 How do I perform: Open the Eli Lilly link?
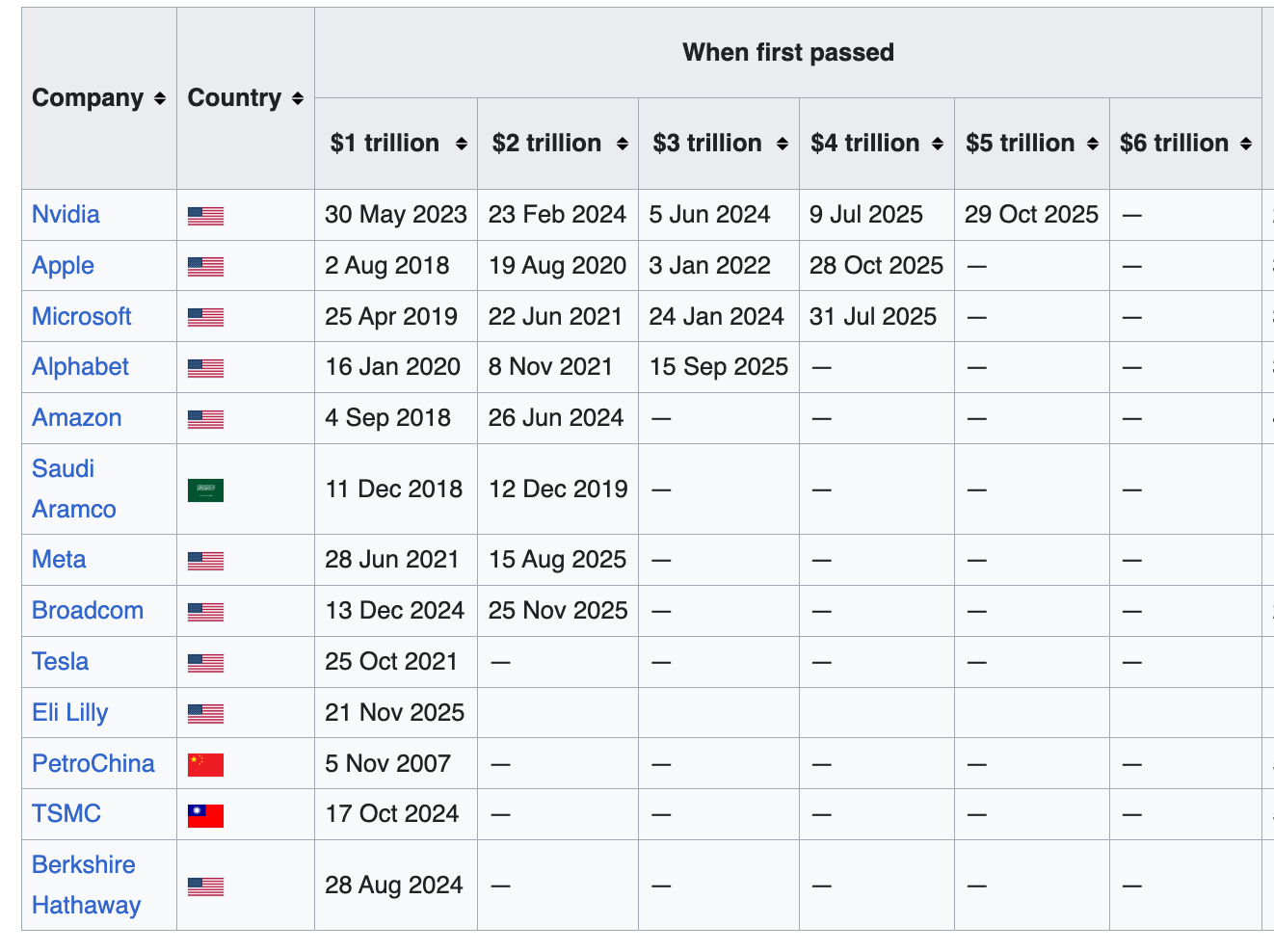(x=69, y=712)
